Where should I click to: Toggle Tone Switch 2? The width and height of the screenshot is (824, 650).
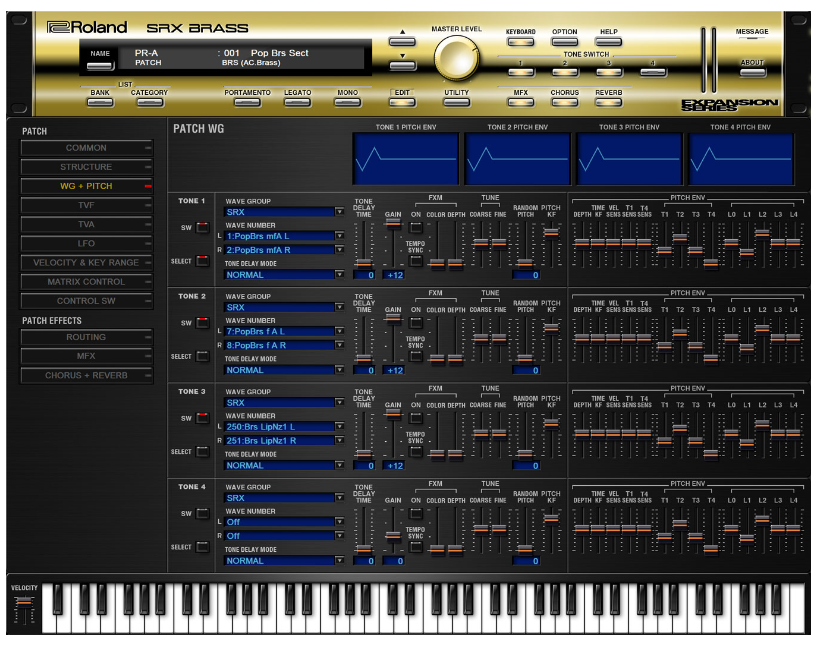coord(565,72)
